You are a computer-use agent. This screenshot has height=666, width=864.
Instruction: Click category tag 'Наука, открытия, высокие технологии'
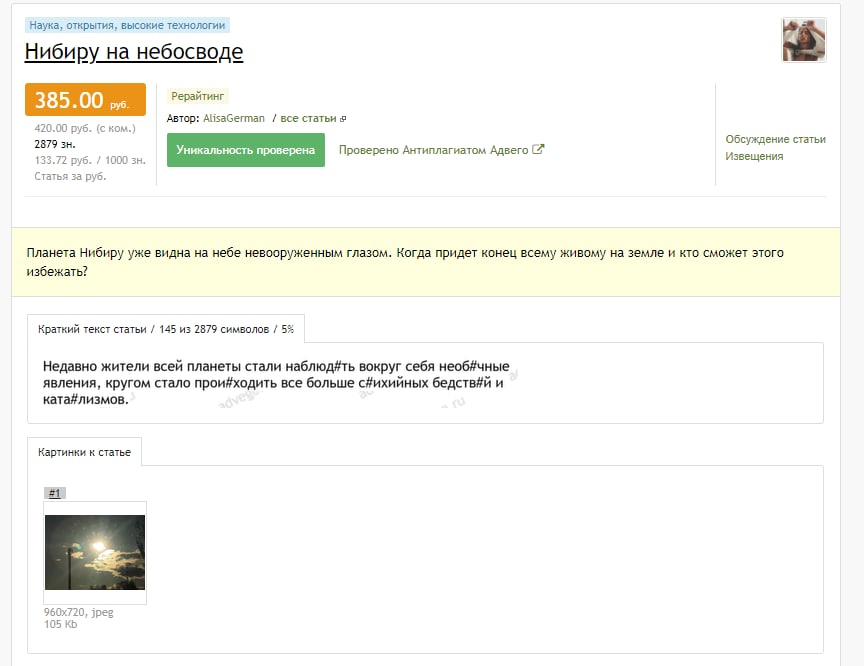click(x=127, y=25)
